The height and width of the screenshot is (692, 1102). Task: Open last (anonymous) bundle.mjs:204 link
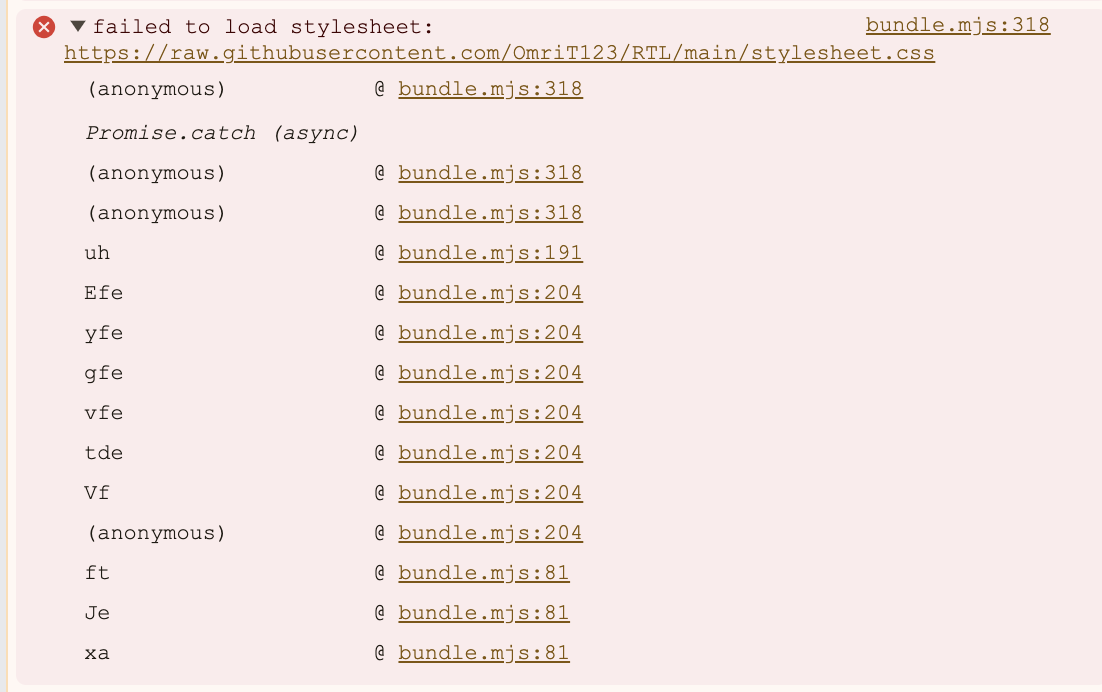490,533
